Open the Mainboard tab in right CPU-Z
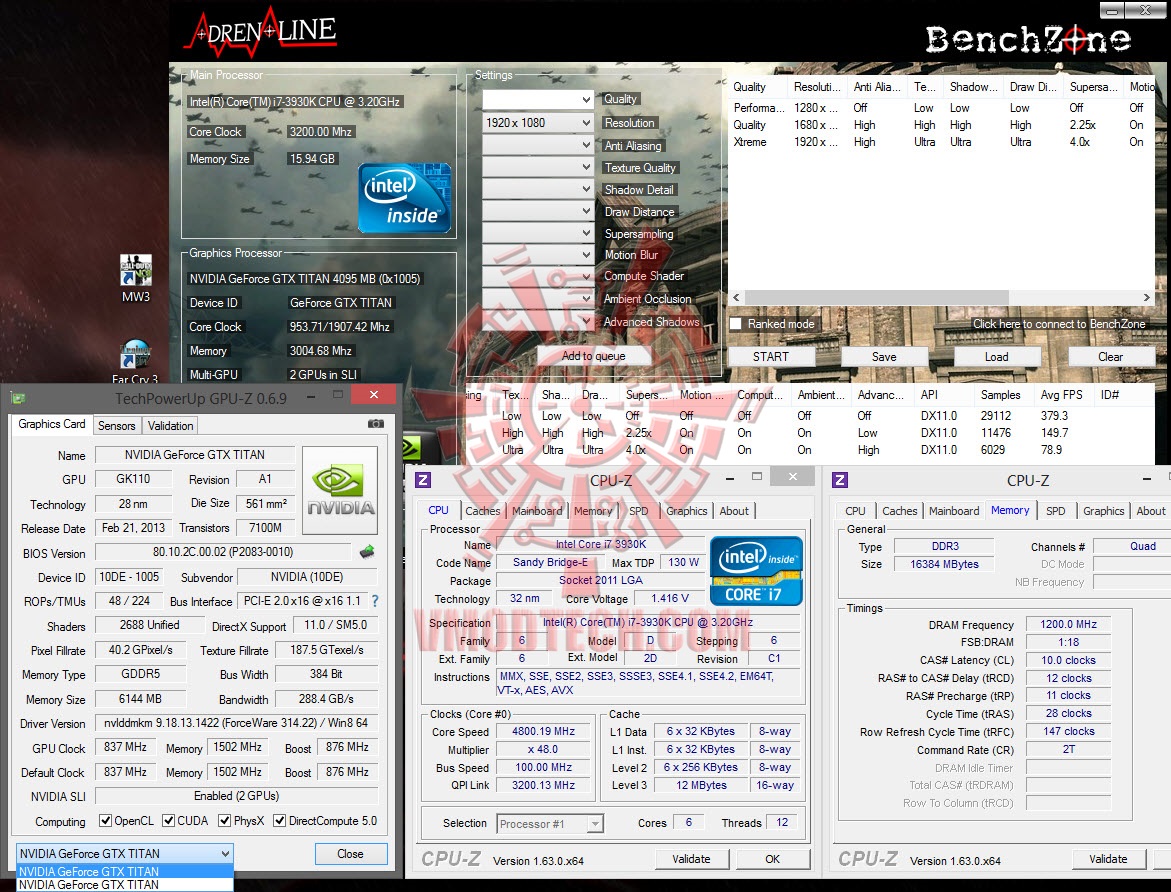The image size is (1171, 892). 954,511
